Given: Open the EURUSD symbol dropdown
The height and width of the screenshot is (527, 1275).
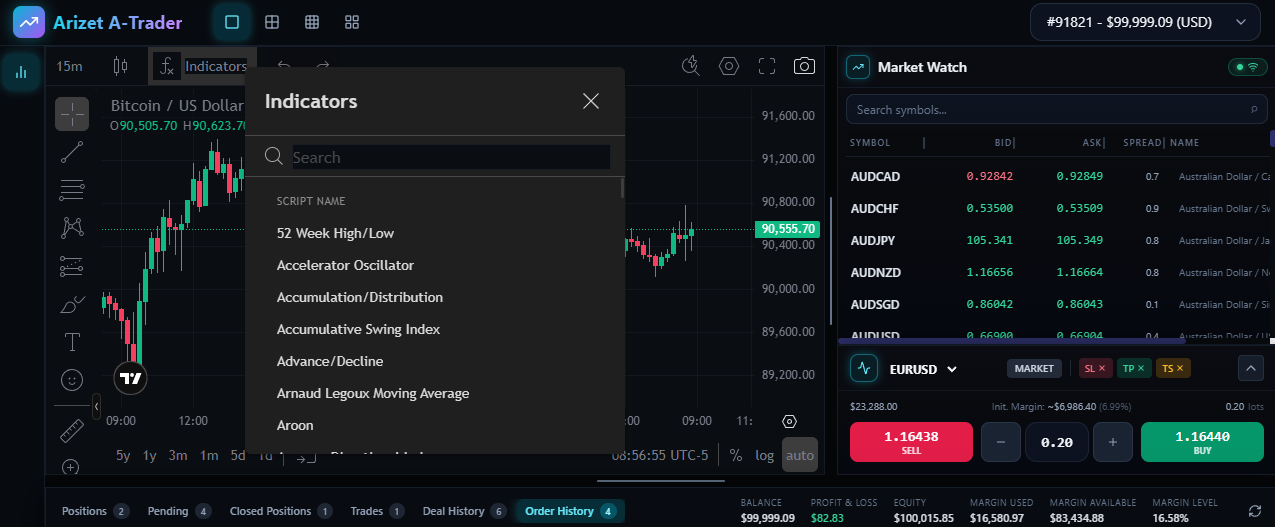Looking at the screenshot, I should [x=923, y=369].
